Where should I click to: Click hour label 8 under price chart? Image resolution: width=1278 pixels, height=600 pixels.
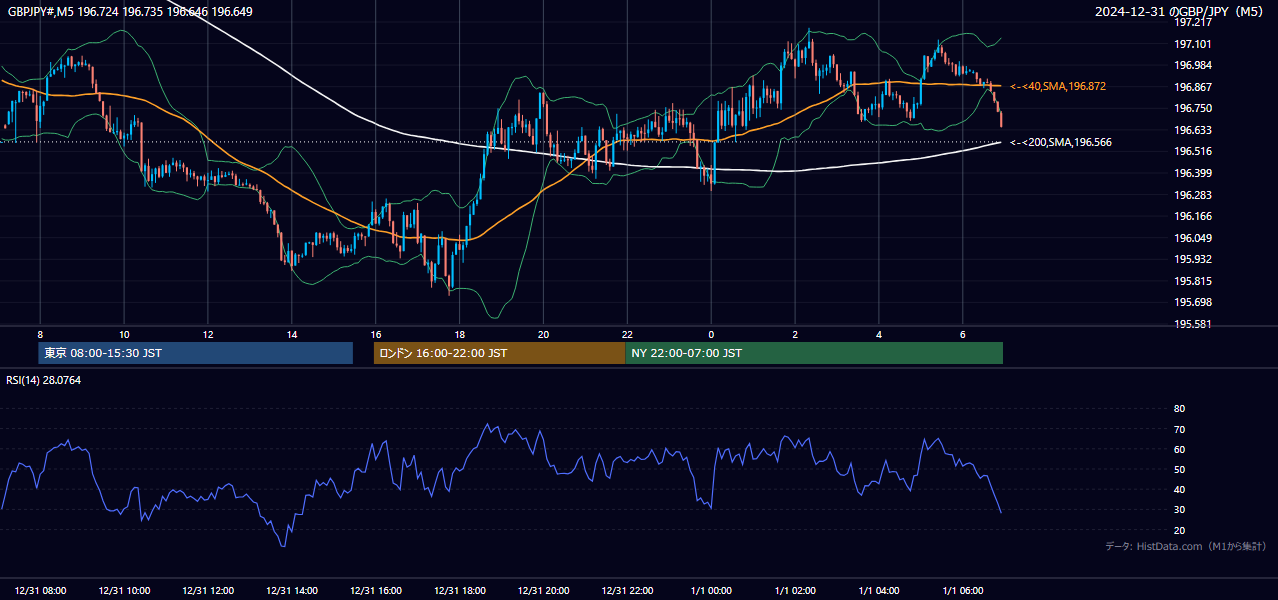(40, 334)
